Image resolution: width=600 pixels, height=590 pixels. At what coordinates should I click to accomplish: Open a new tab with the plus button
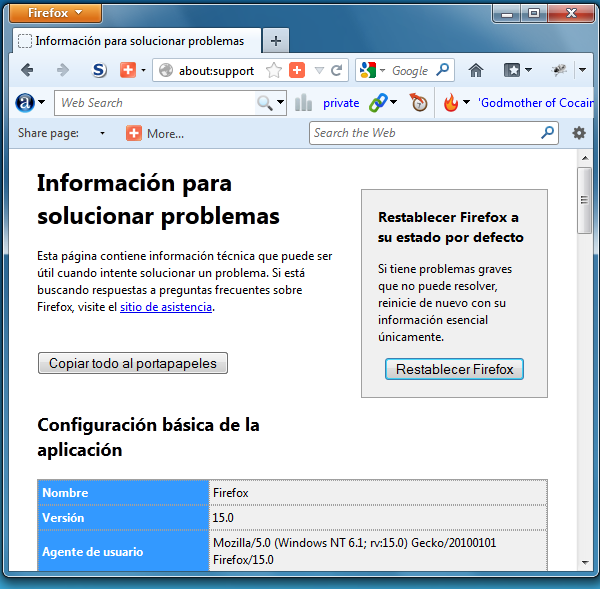click(x=276, y=41)
